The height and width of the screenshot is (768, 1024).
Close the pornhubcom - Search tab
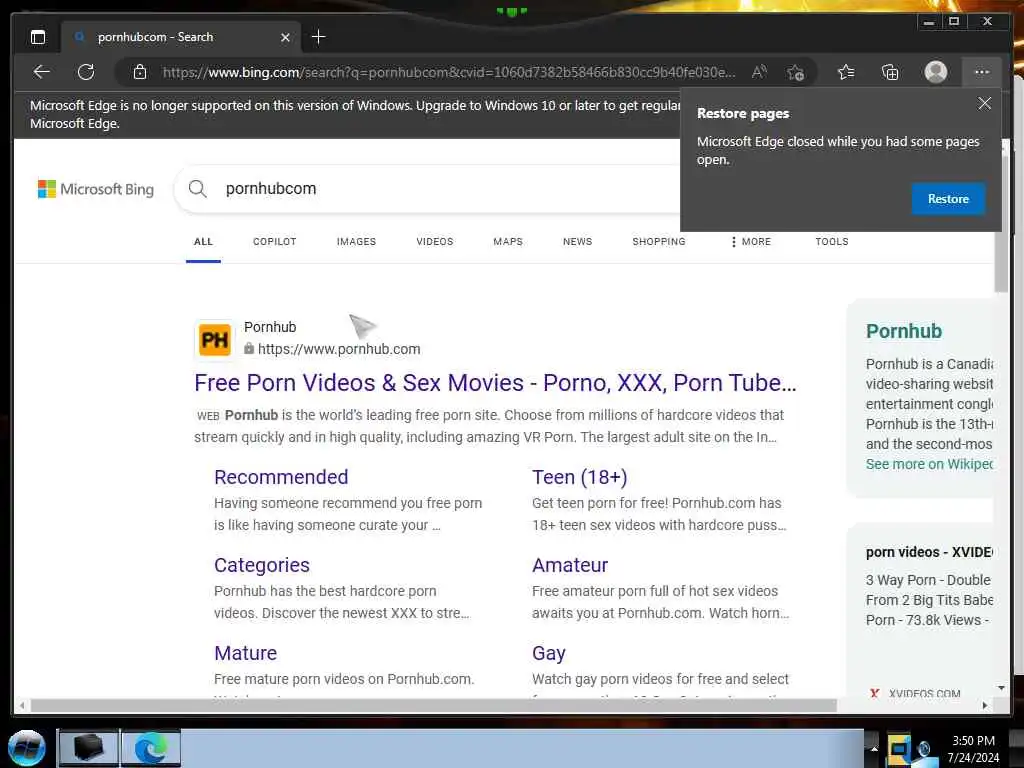pos(285,38)
